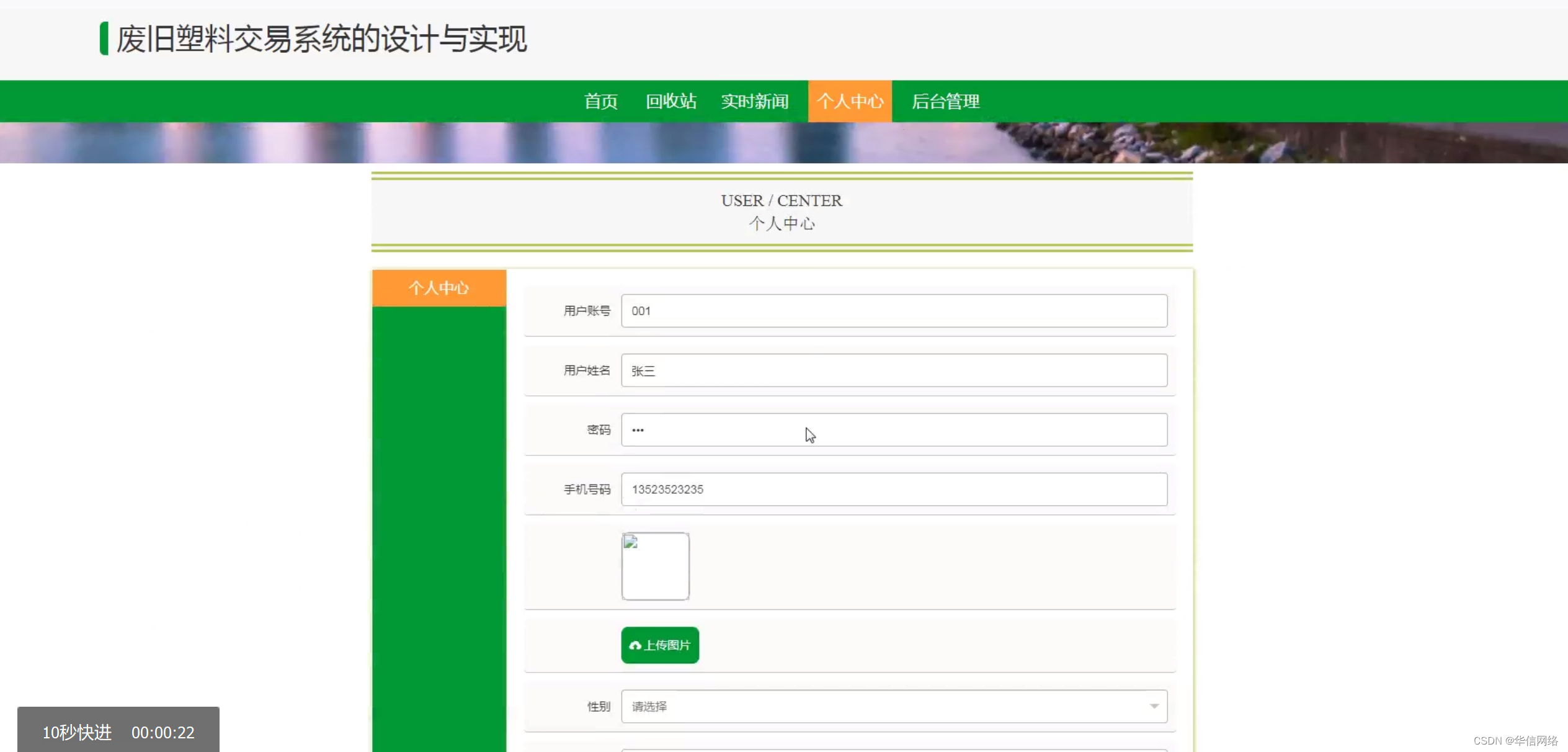1568x752 pixels.
Task: Click the green title block icon beside the heading
Action: [x=104, y=39]
